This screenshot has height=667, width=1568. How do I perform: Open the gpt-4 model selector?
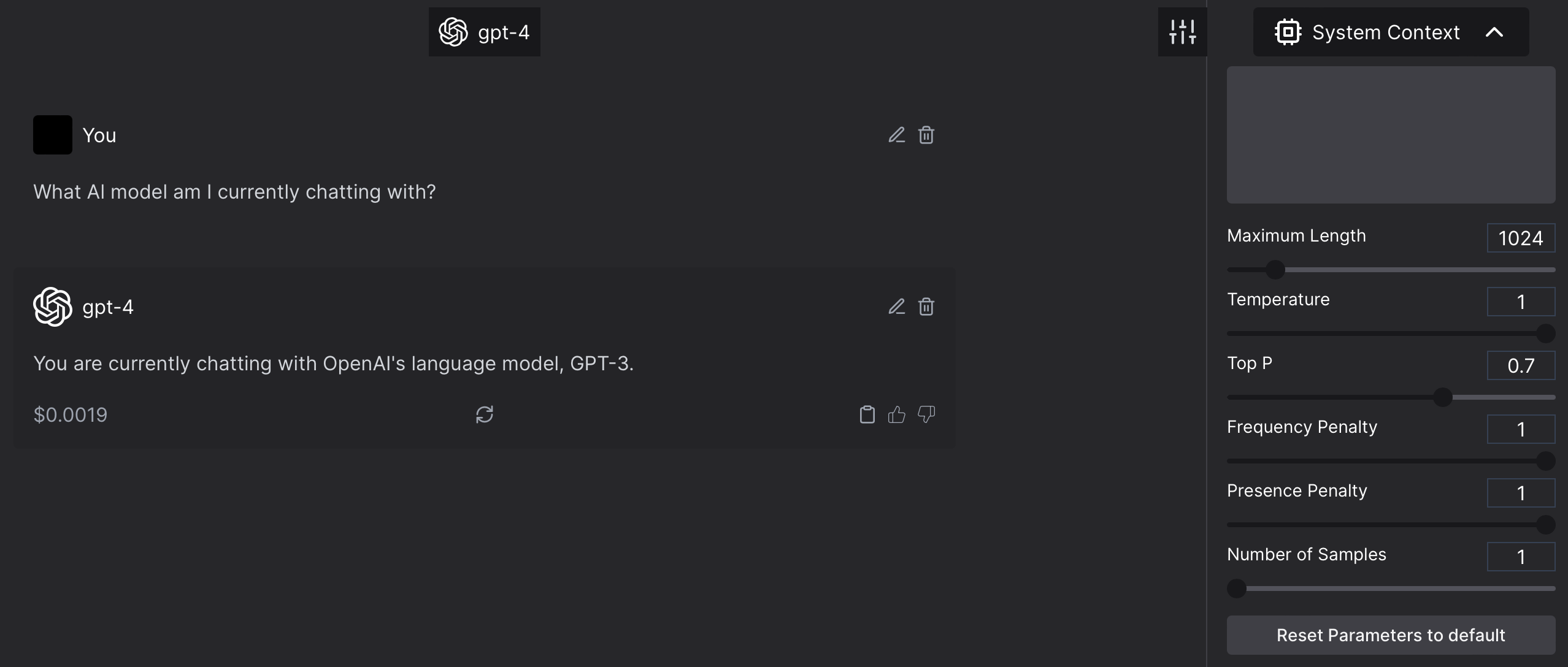pos(485,32)
